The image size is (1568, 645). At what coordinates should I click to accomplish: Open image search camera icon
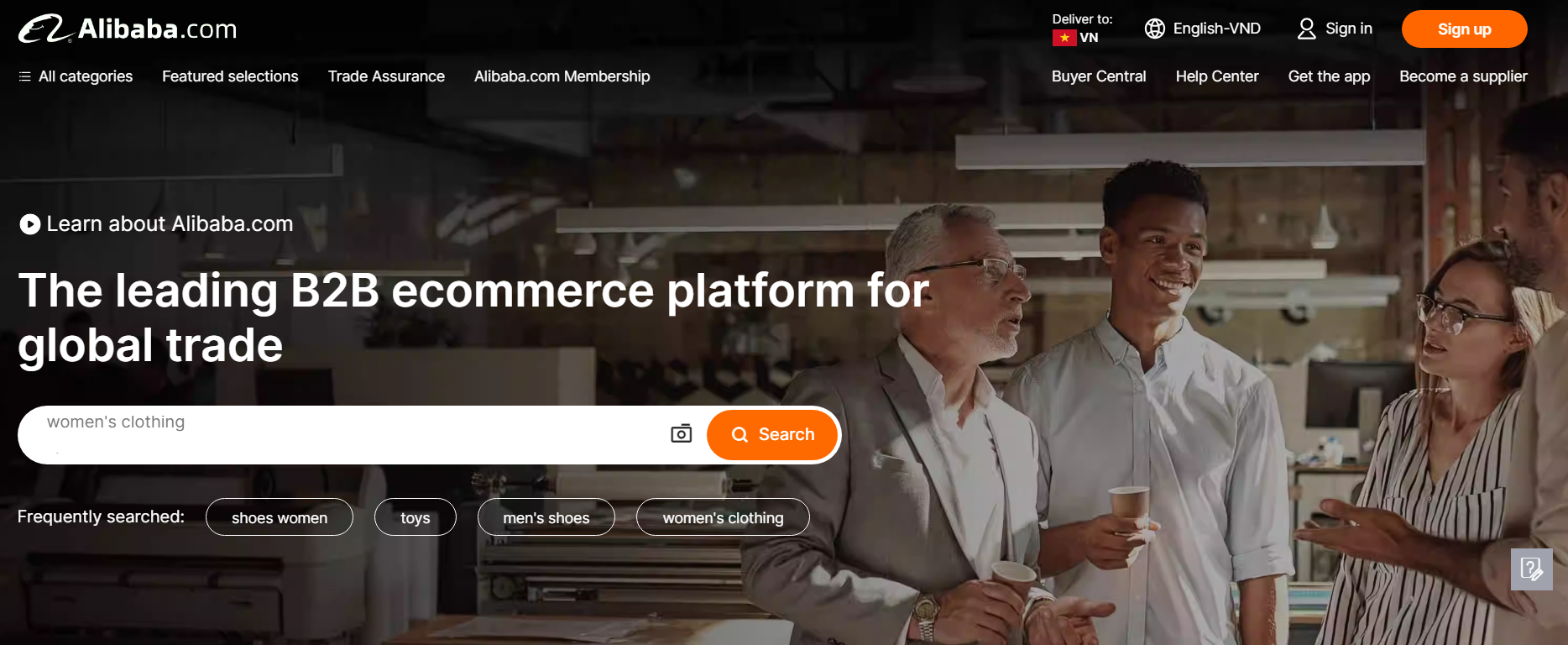tap(682, 433)
